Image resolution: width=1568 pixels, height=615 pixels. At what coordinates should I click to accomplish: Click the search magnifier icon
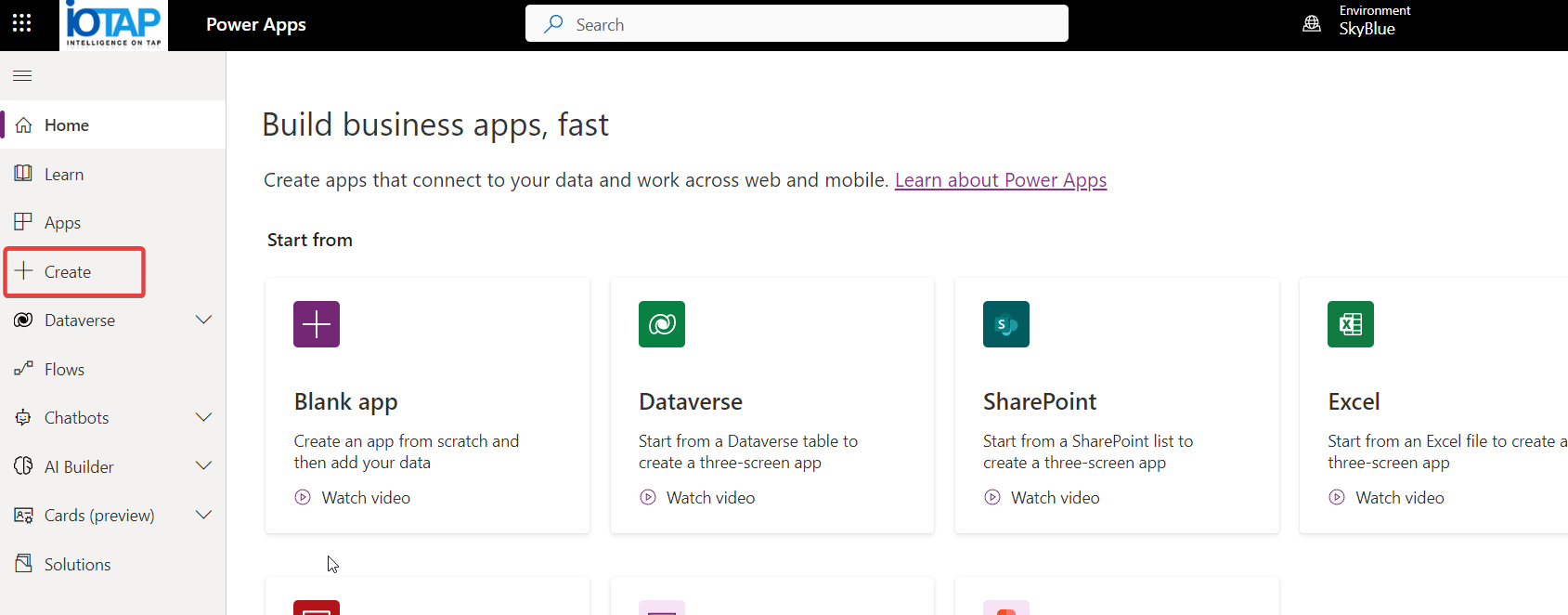[553, 24]
